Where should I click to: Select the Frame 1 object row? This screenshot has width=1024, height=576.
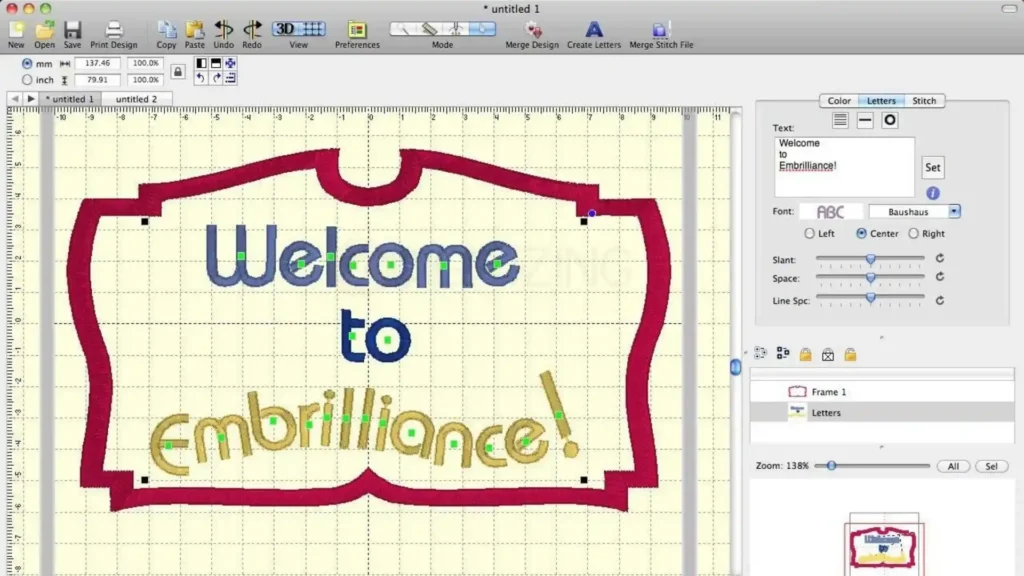coord(882,392)
